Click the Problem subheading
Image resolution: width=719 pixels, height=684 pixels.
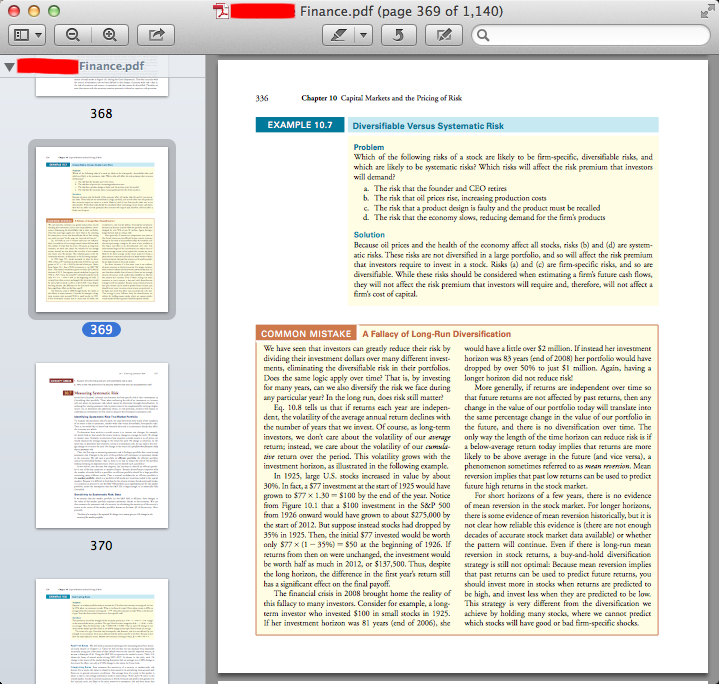[369, 147]
